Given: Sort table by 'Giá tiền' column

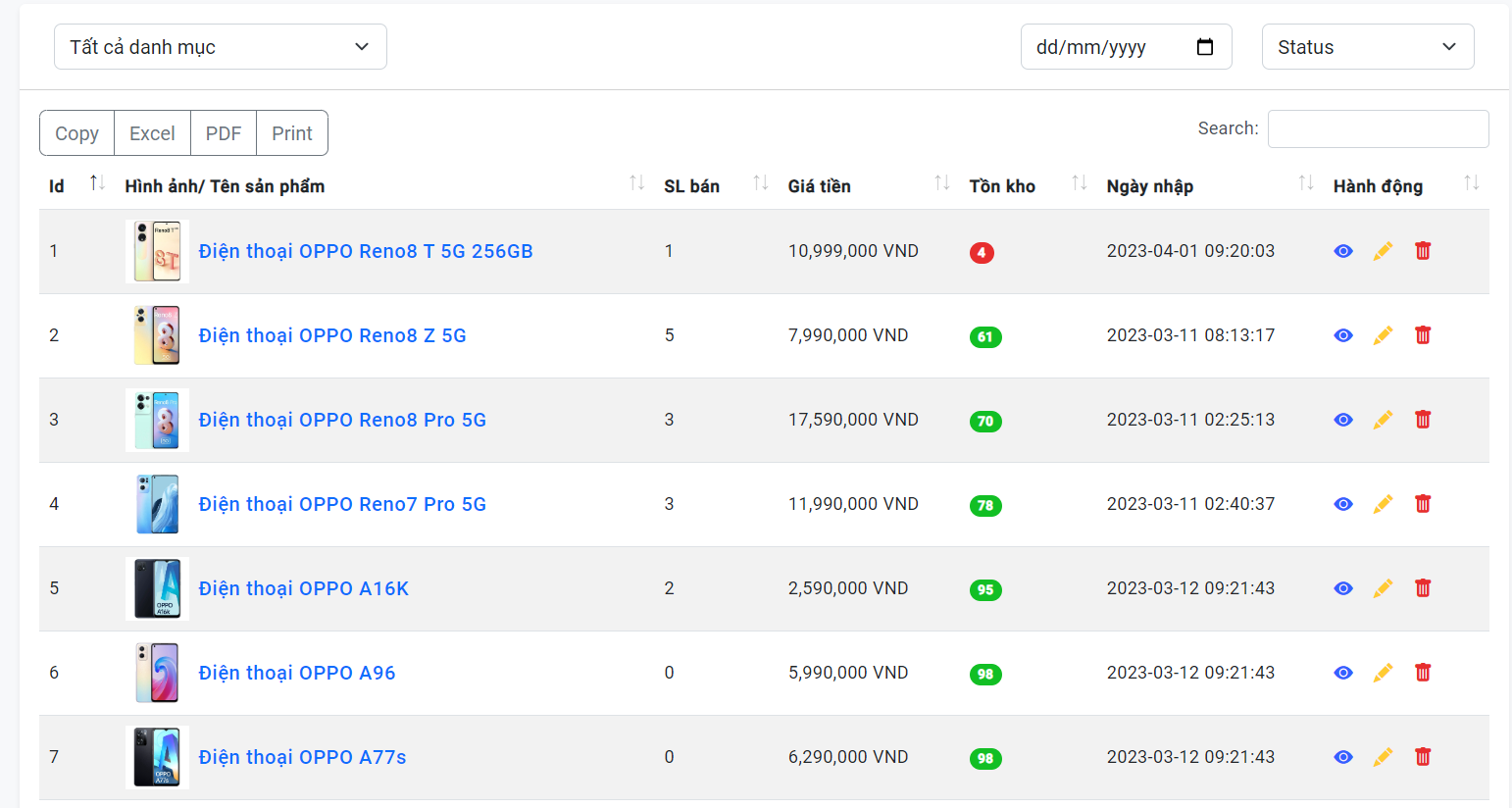Looking at the screenshot, I should 941,183.
